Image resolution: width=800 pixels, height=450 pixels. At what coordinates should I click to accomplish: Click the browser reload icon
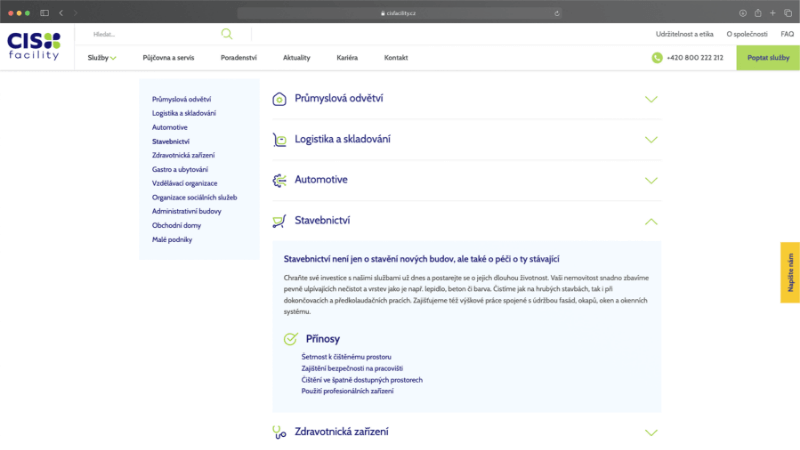pos(557,12)
